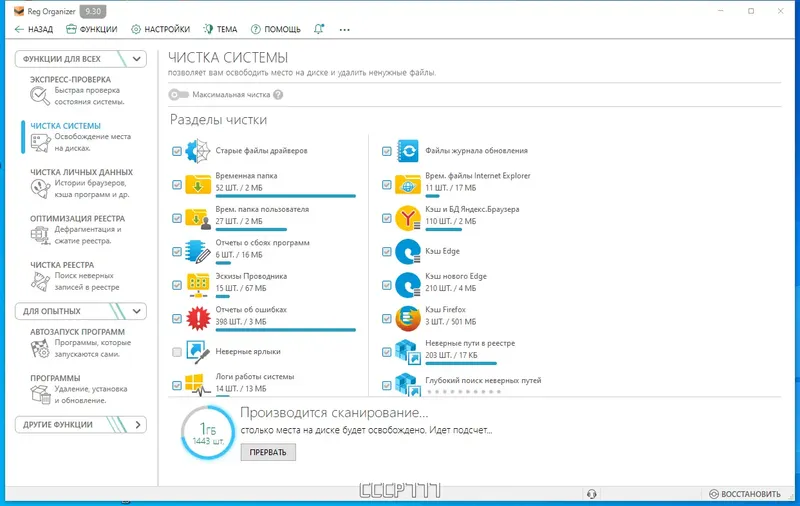Click the circular 1 ГБ scan indicator
The height and width of the screenshot is (506, 800).
pyautogui.click(x=208, y=433)
